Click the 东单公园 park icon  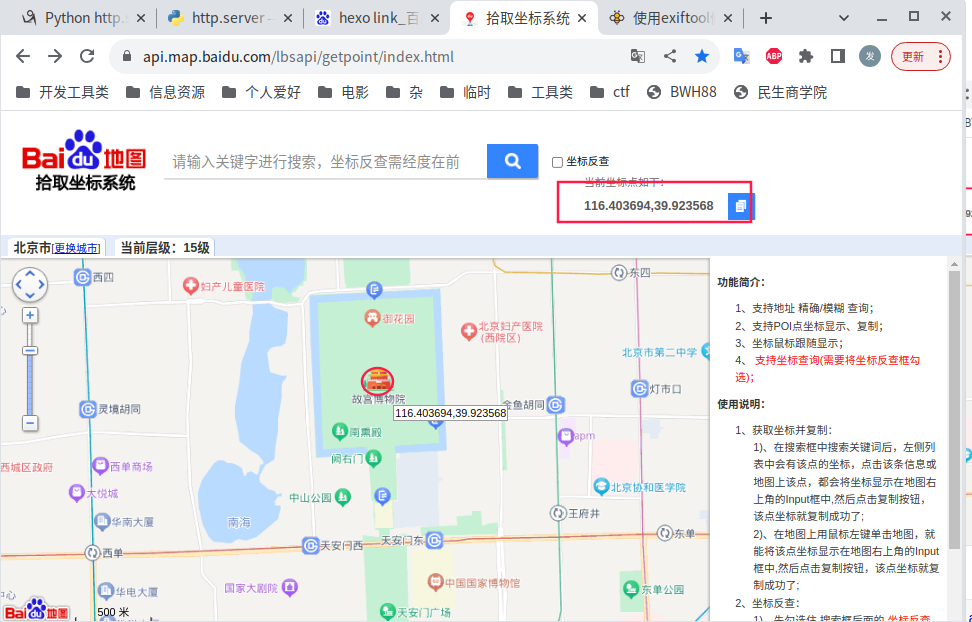(630, 589)
